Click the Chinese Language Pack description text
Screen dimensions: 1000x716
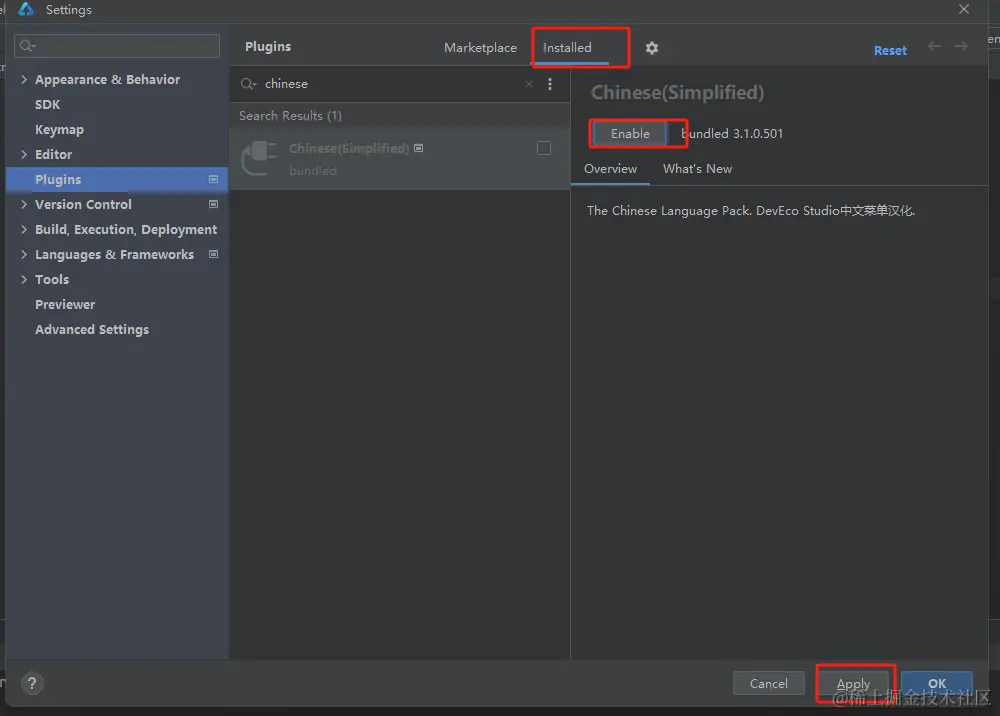click(x=751, y=211)
